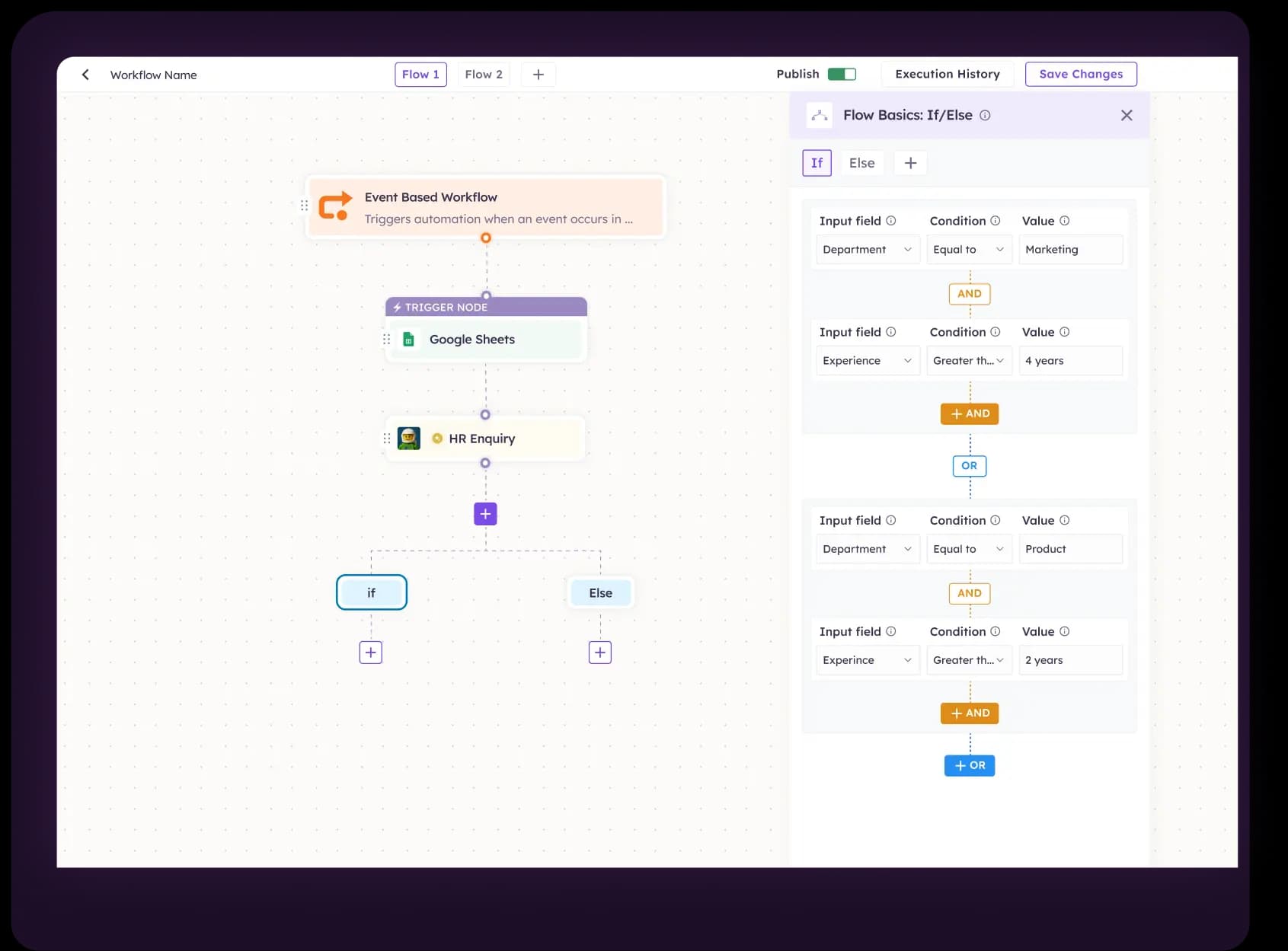
Task: Click the HR Enquiry avatar icon
Action: point(409,438)
